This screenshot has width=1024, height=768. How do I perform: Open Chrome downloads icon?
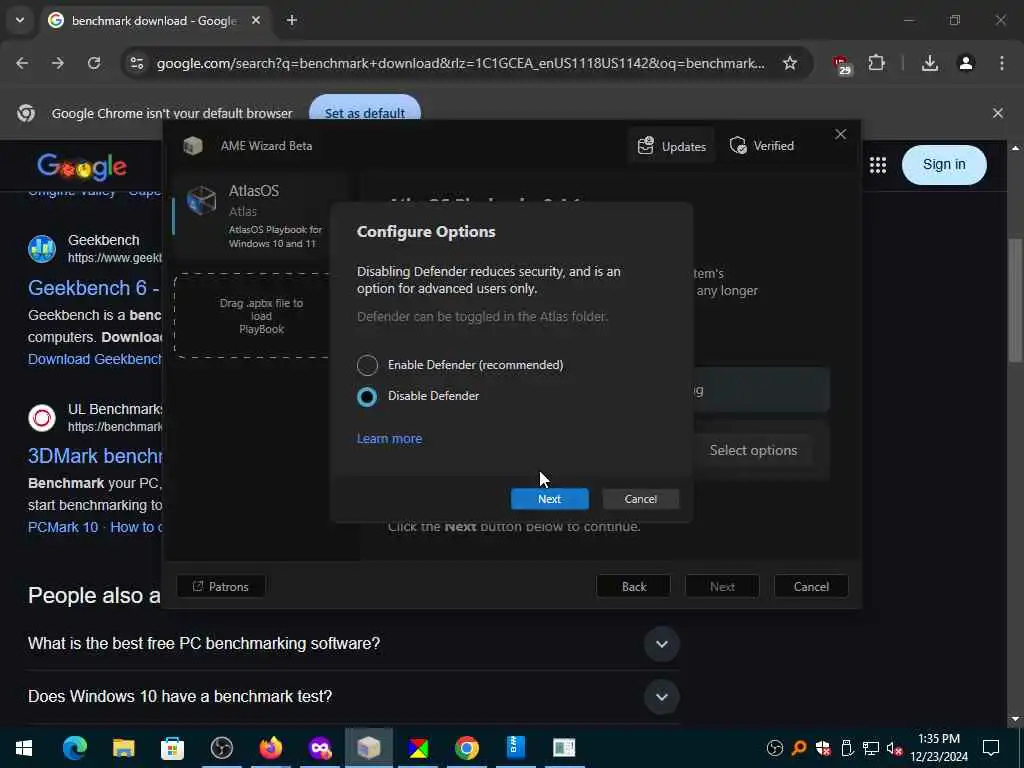930,63
